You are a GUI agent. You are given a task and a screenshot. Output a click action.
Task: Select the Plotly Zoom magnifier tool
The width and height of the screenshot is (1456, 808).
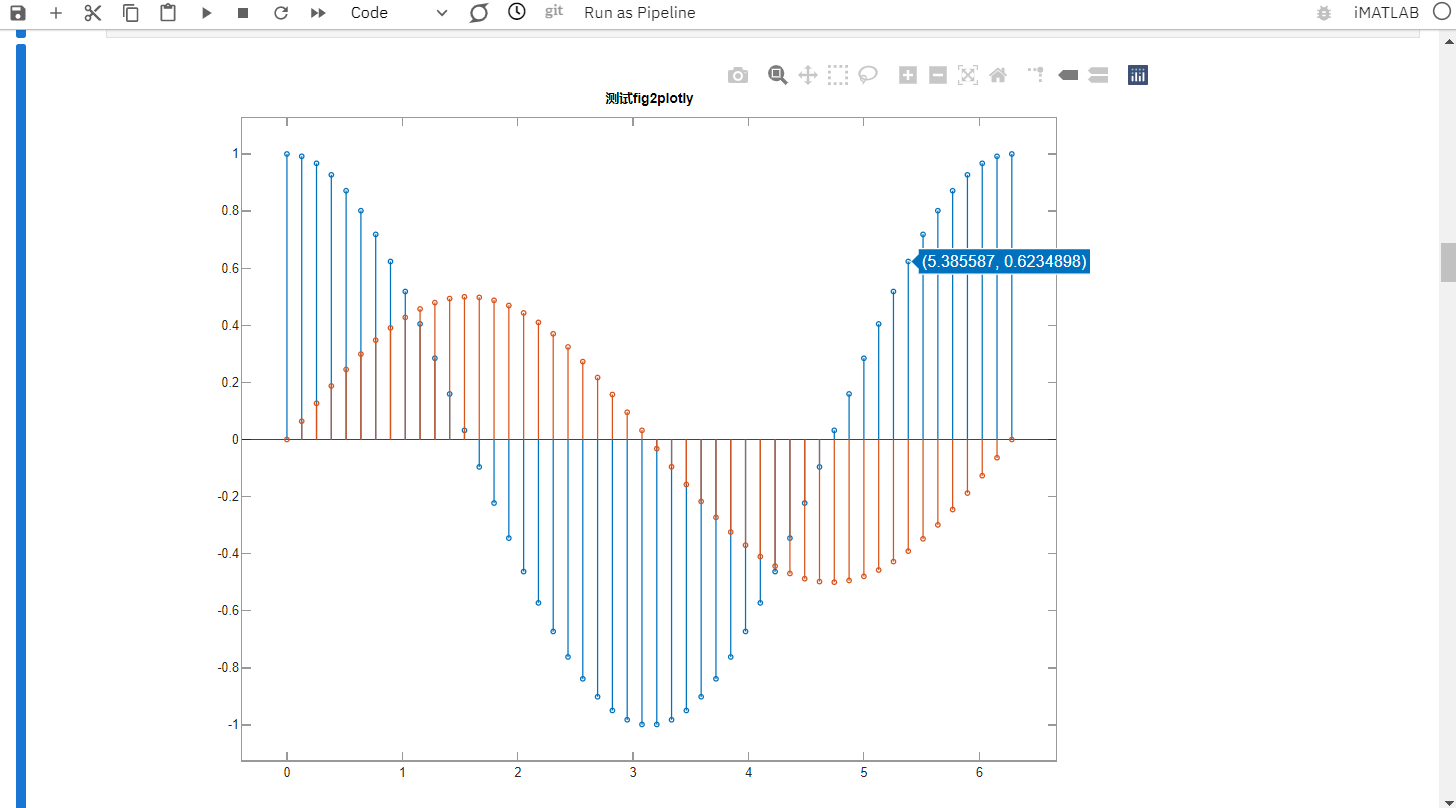[x=778, y=75]
